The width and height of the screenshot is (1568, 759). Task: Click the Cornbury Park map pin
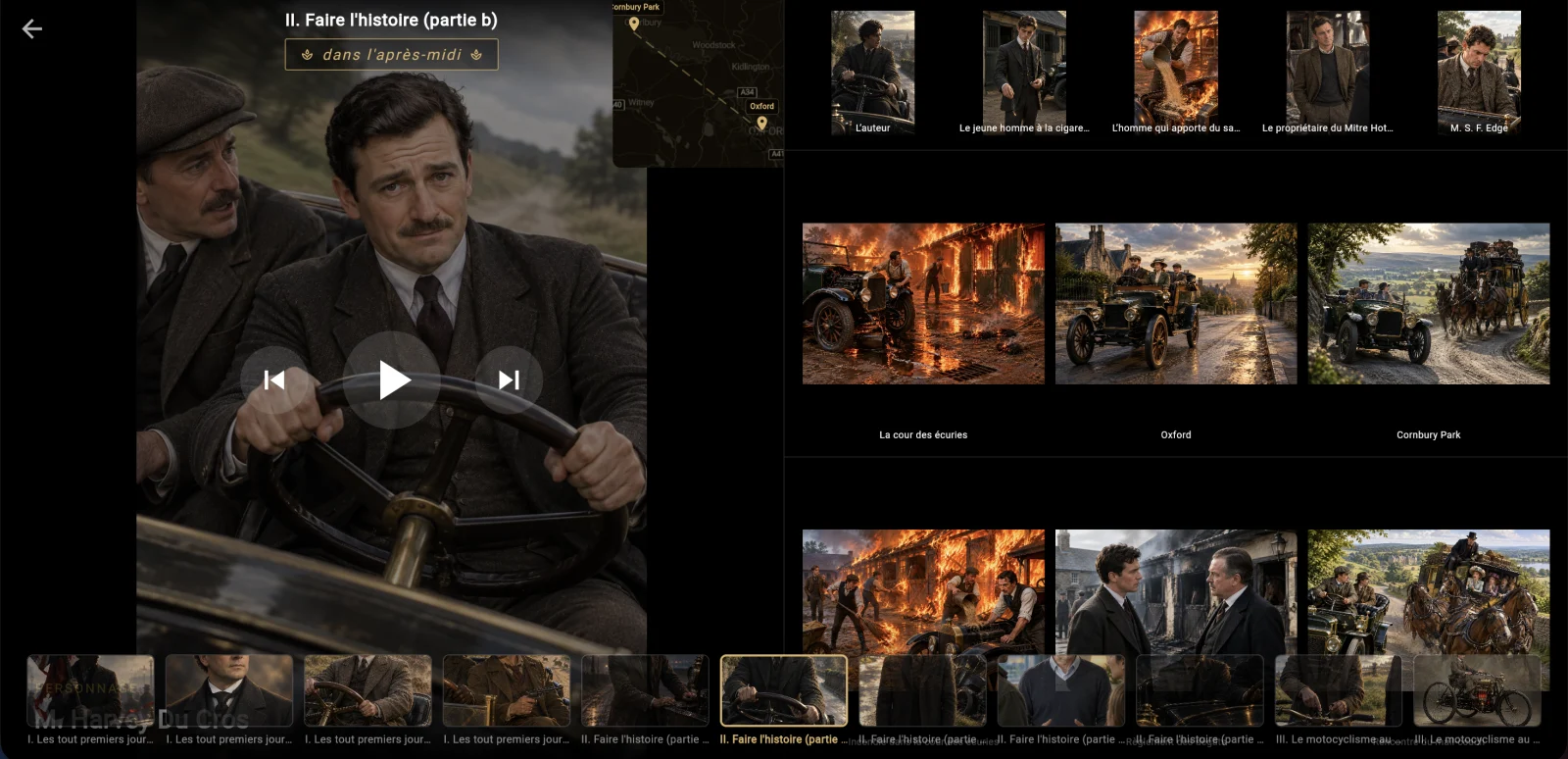click(634, 24)
